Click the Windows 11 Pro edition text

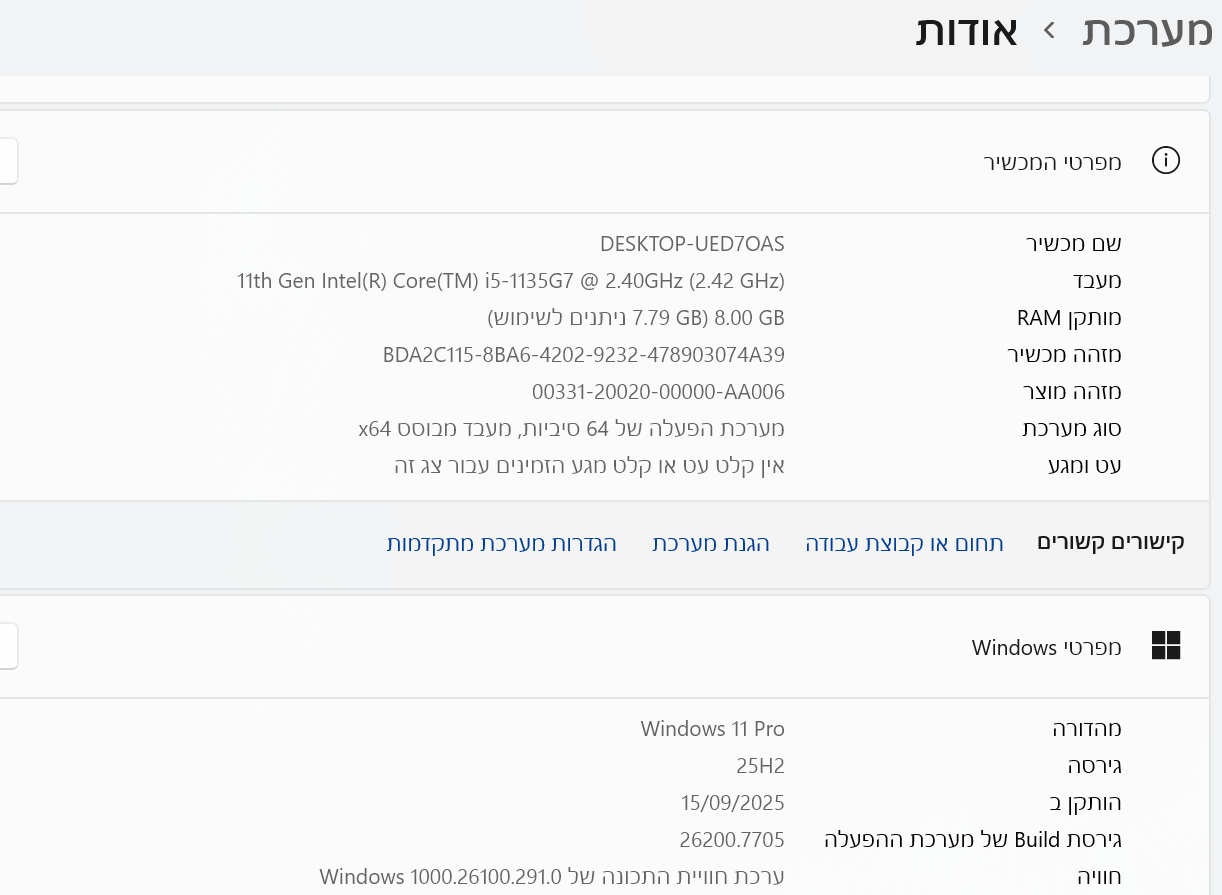712,728
